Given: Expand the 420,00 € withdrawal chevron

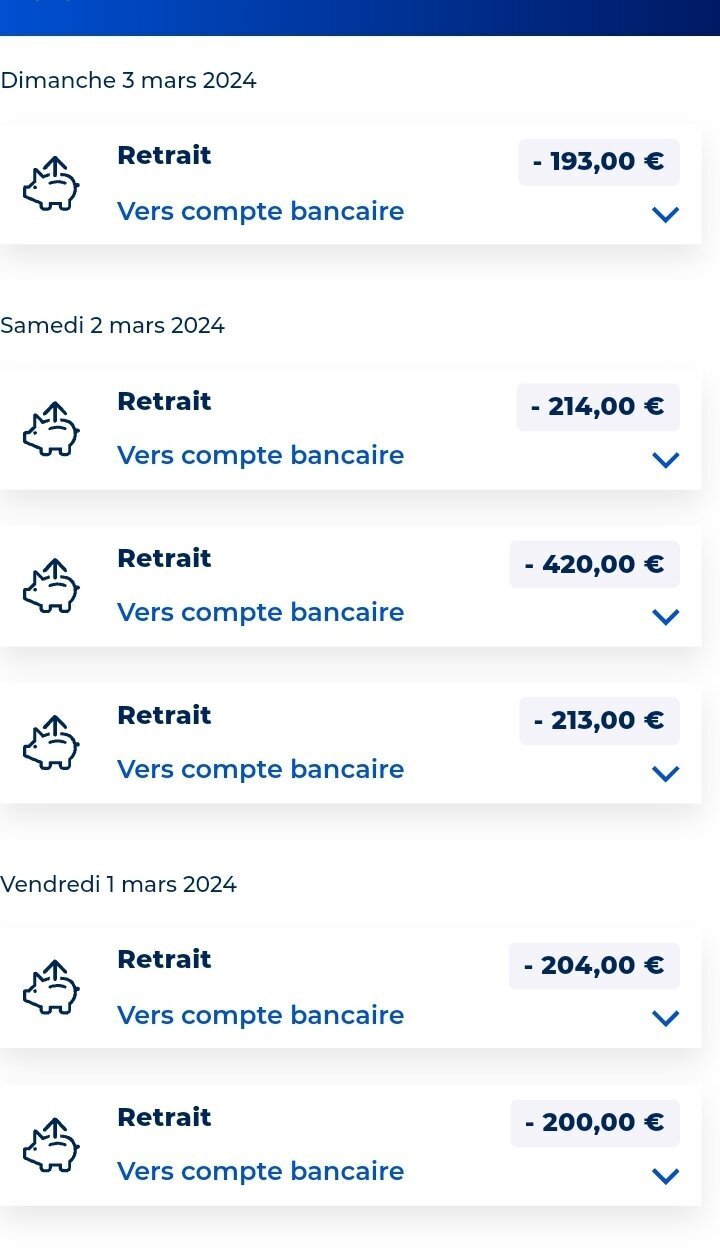Looking at the screenshot, I should [665, 616].
